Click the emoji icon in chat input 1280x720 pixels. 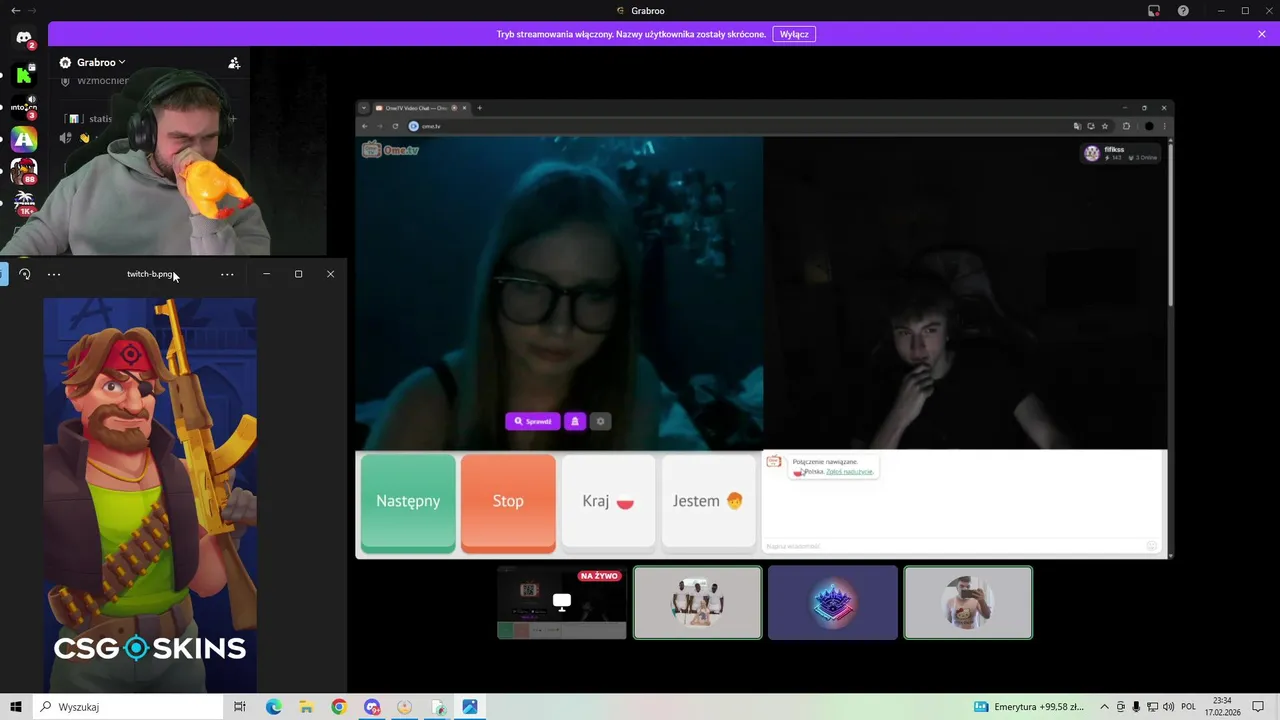point(1152,546)
